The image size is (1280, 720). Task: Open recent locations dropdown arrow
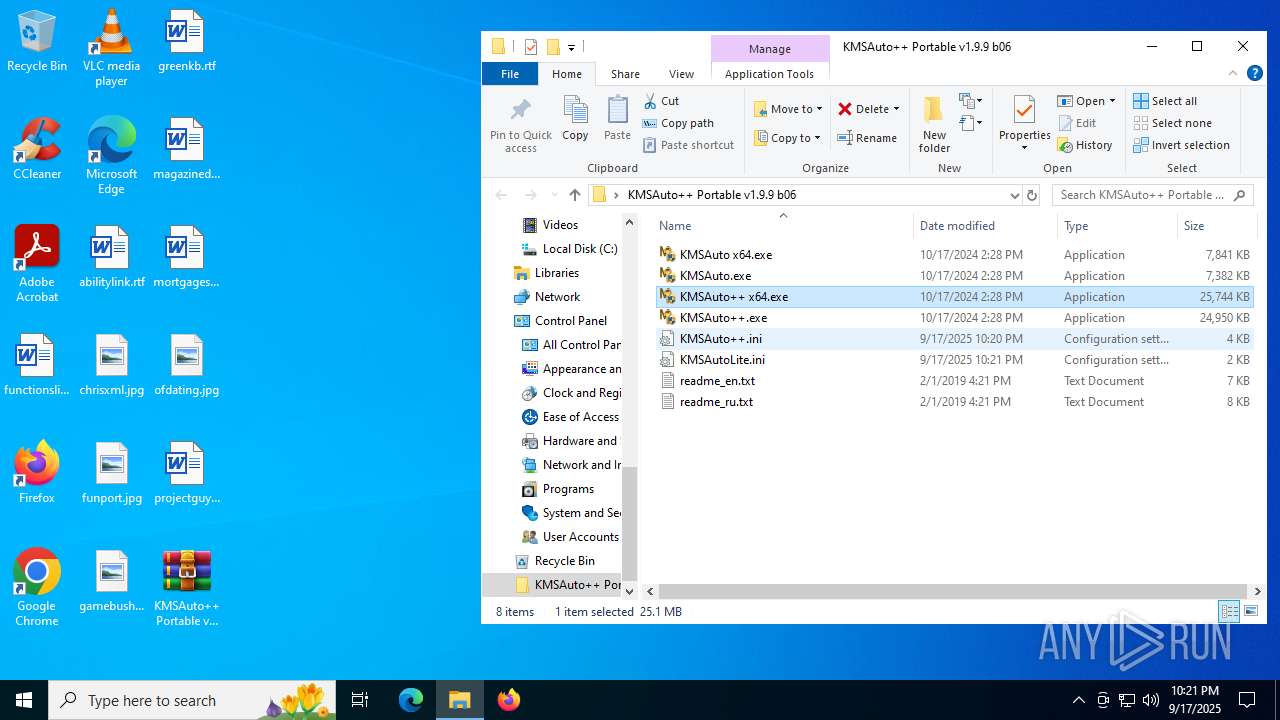[553, 195]
